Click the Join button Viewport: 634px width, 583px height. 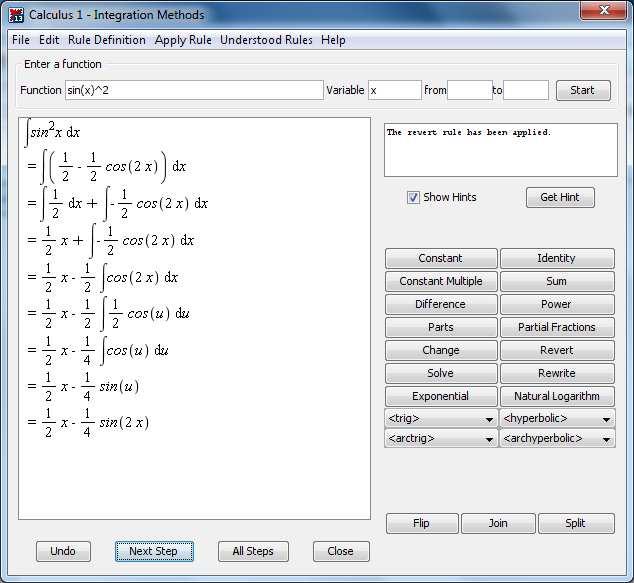click(x=498, y=524)
